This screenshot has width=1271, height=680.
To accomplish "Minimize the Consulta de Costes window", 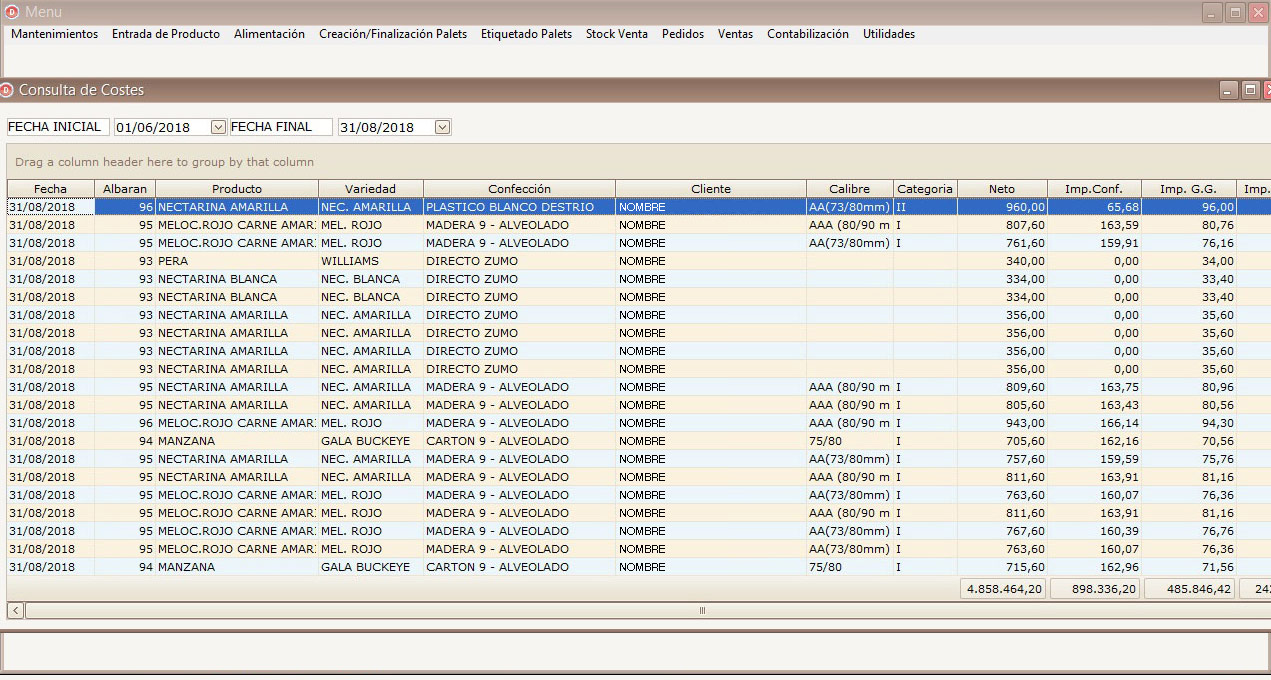I will pos(1229,91).
